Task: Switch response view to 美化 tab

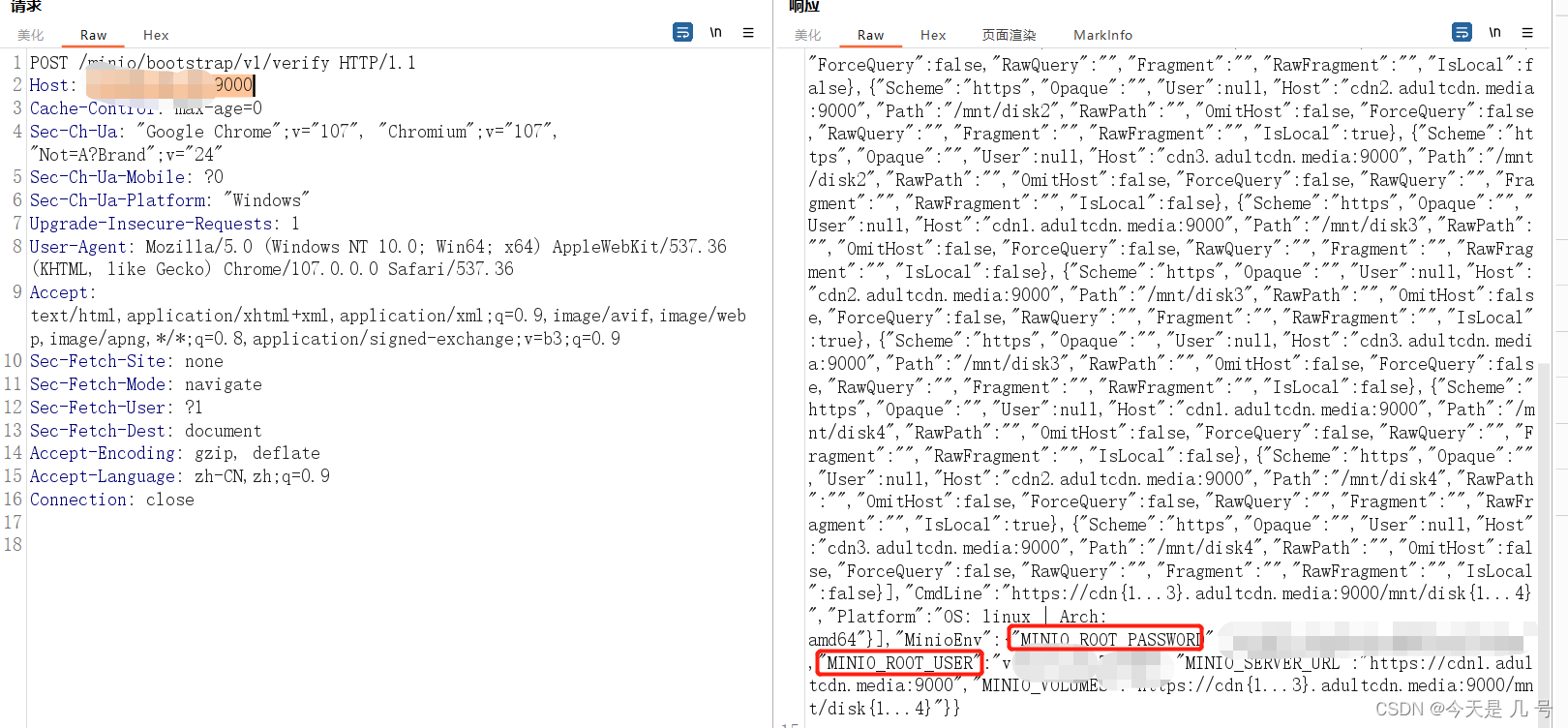Action: pos(808,35)
